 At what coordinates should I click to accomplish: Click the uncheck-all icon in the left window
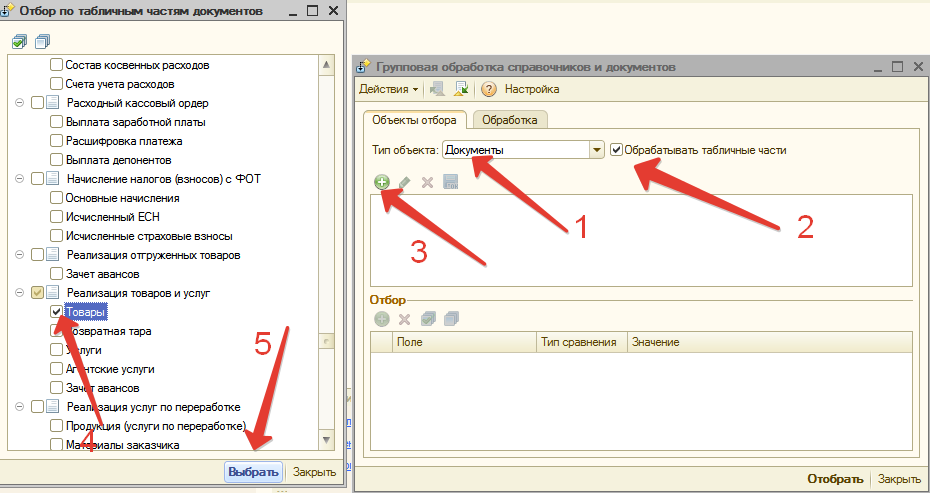pyautogui.click(x=41, y=42)
